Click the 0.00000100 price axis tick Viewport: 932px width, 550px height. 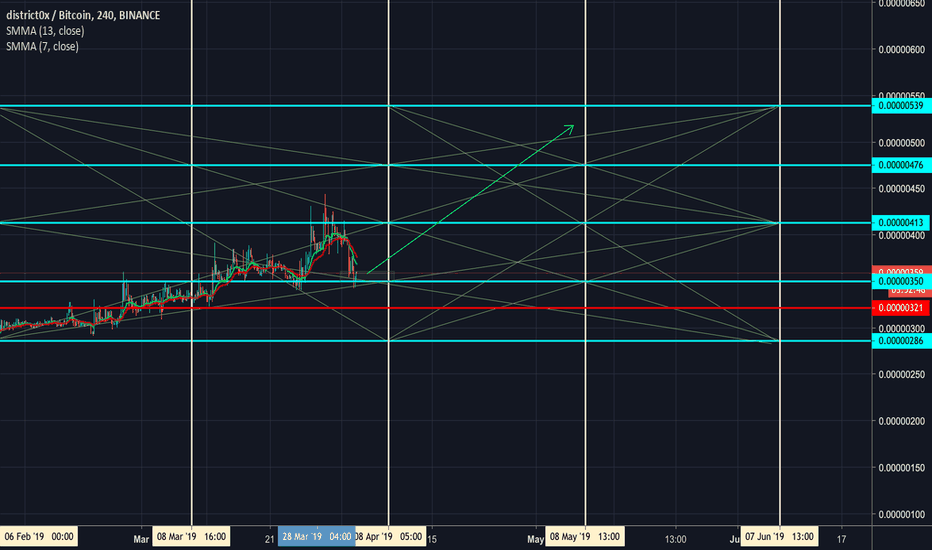[902, 514]
